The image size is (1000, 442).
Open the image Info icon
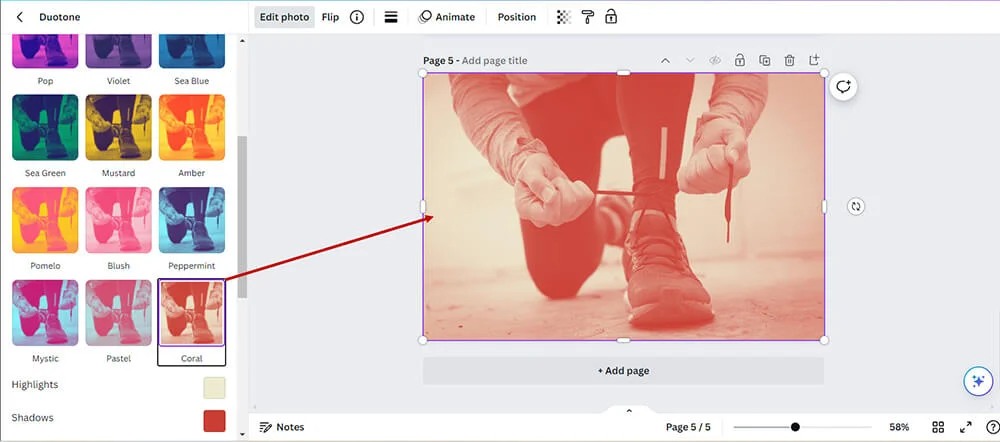click(x=357, y=17)
